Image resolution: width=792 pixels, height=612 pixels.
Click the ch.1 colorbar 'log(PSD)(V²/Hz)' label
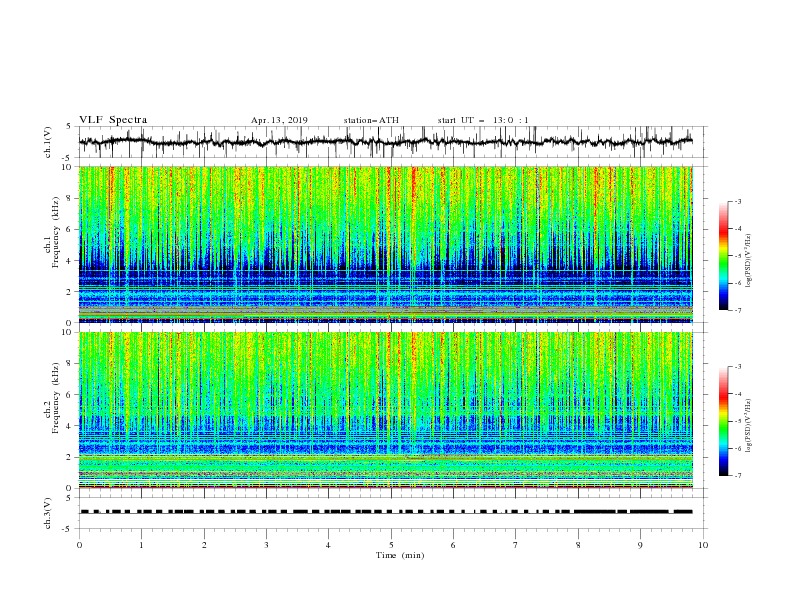[x=749, y=261]
